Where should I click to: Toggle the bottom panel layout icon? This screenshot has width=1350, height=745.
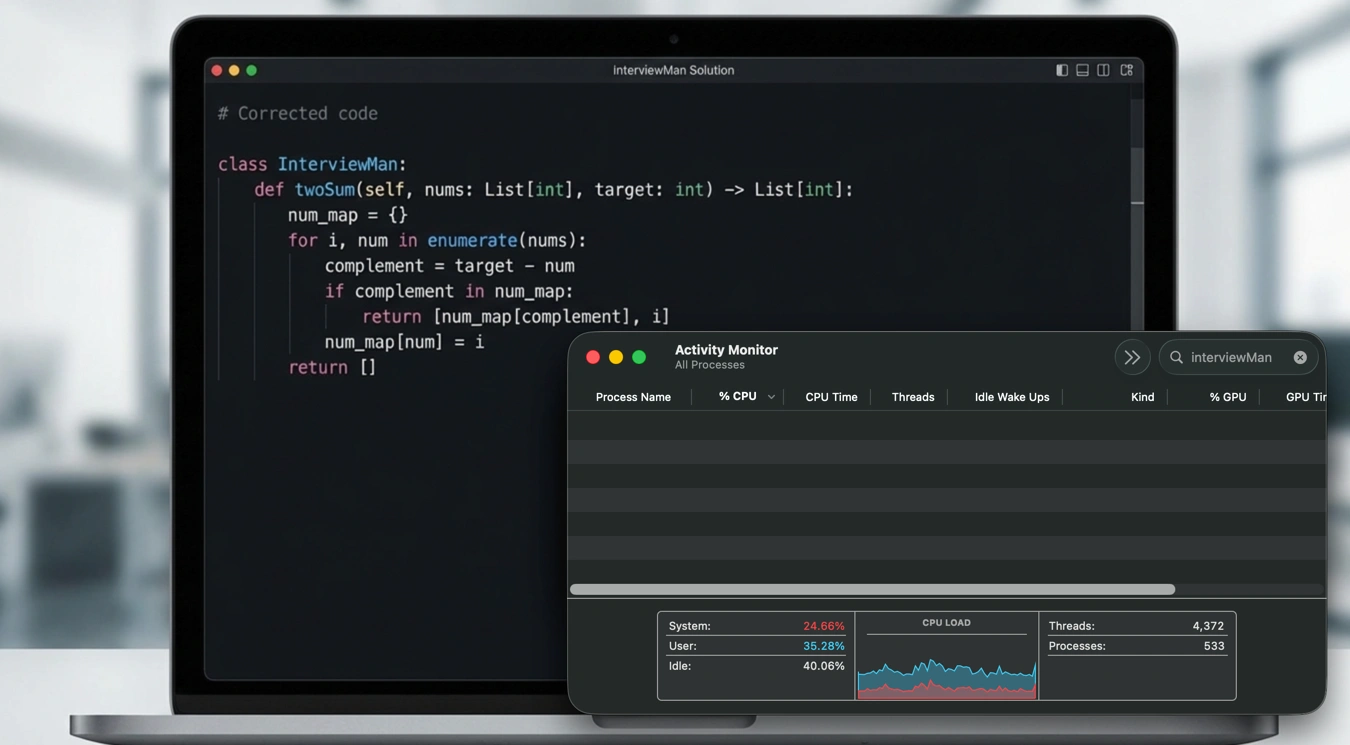1082,70
